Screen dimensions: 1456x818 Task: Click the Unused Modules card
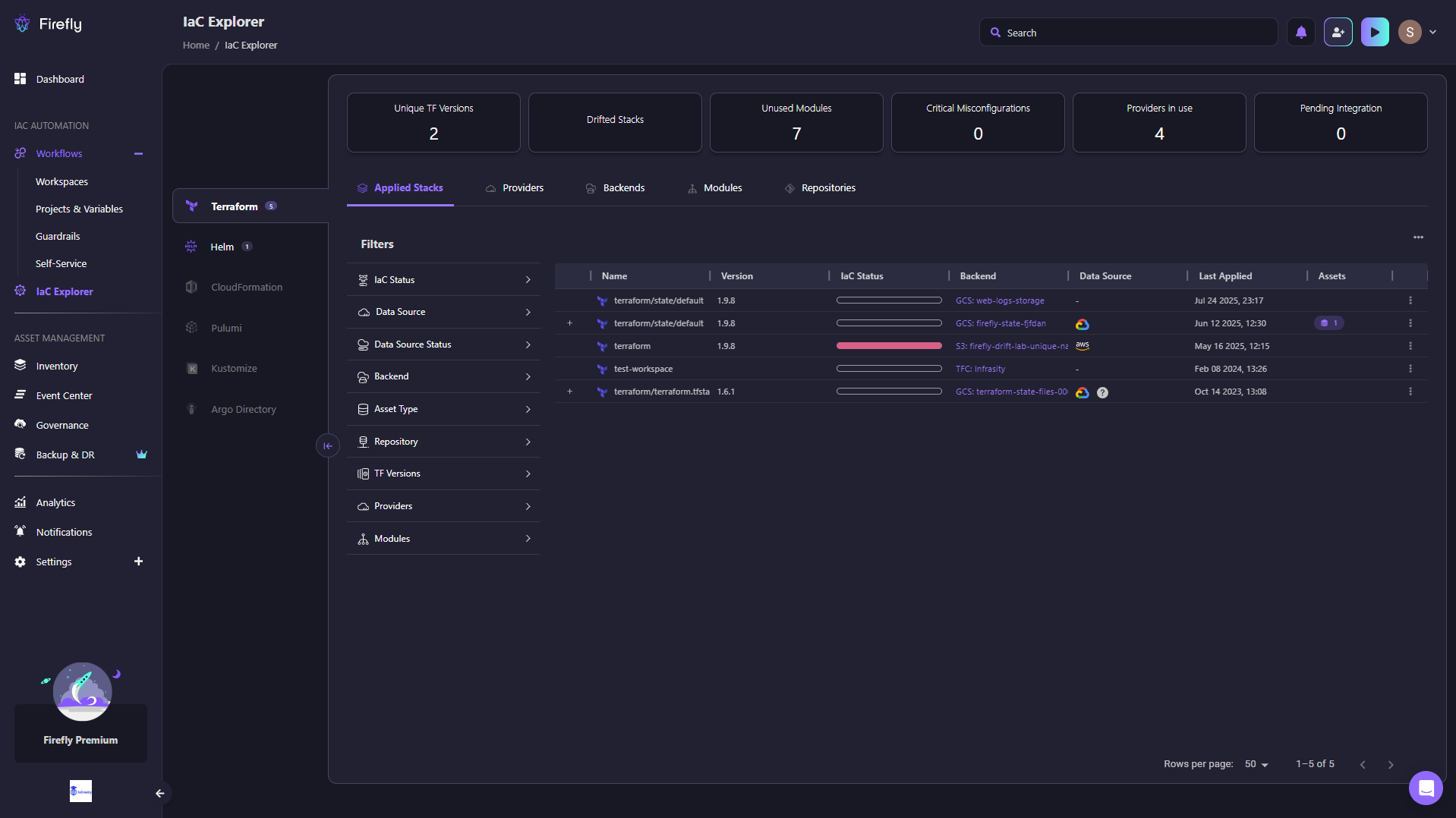click(796, 122)
